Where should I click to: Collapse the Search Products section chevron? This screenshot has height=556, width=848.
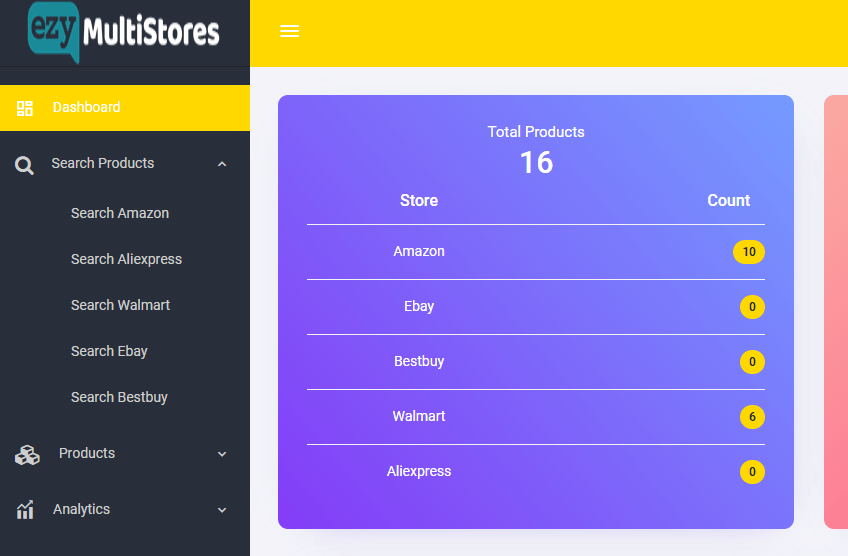222,164
